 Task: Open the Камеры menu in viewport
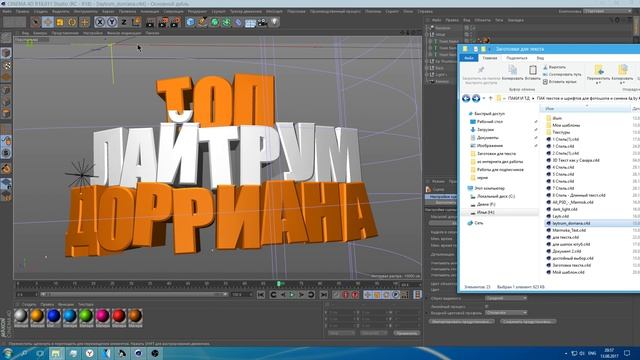(x=40, y=33)
